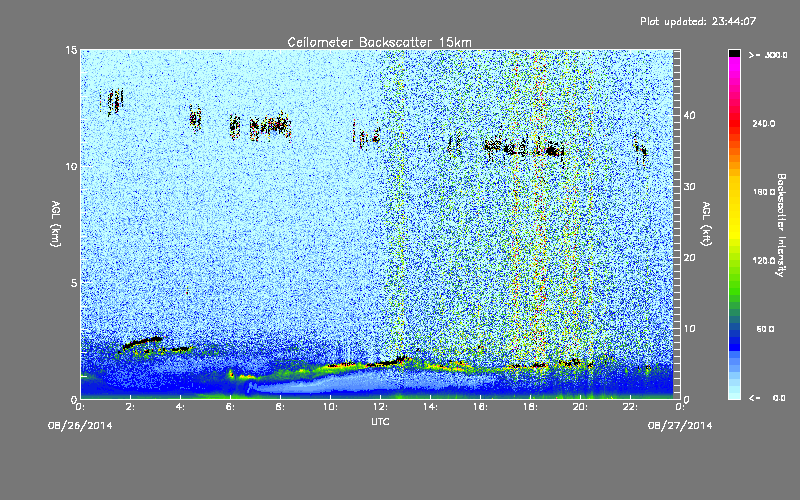Click the "14:" hour tick on the time axis
The height and width of the screenshot is (500, 800).
pos(430,407)
